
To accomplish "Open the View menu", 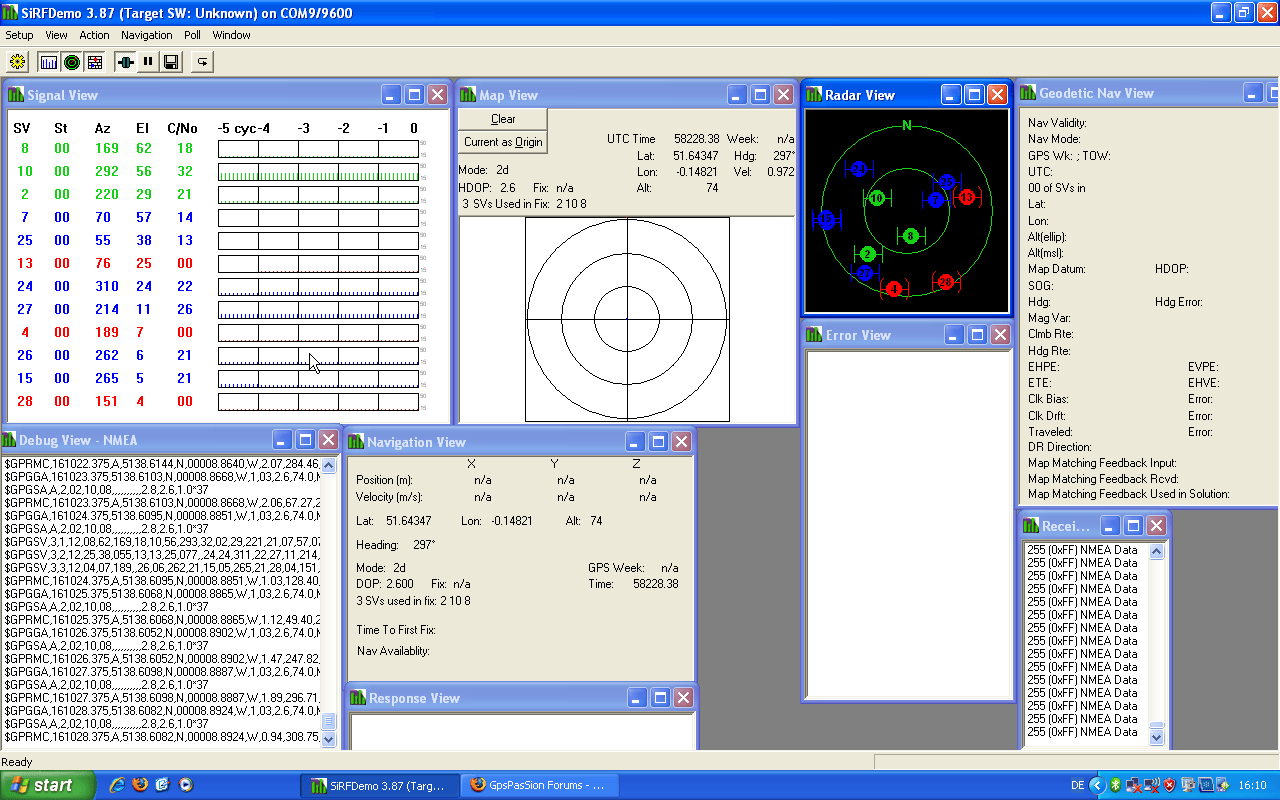I will click(56, 35).
